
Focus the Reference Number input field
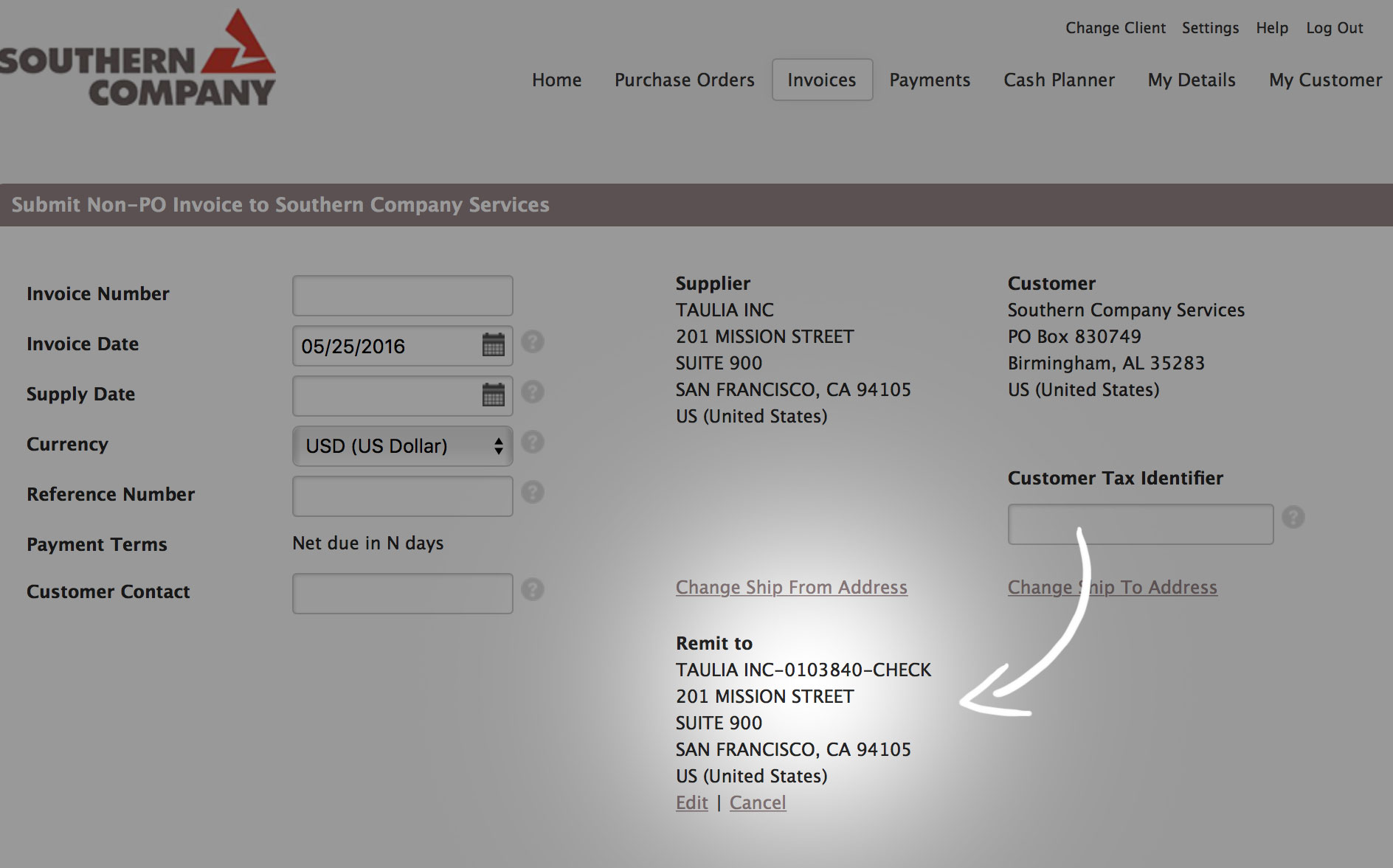point(403,496)
